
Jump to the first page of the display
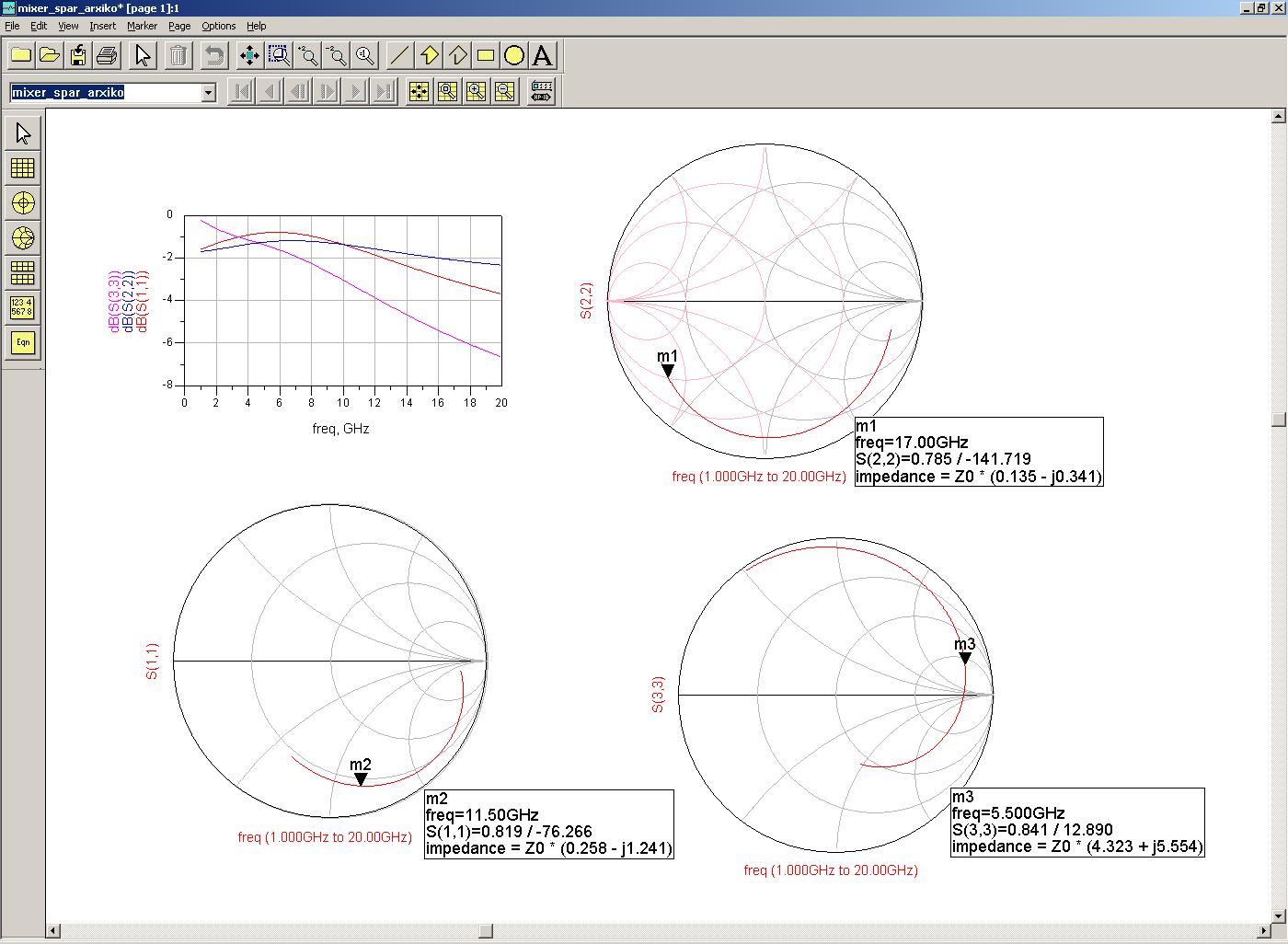coord(241,91)
